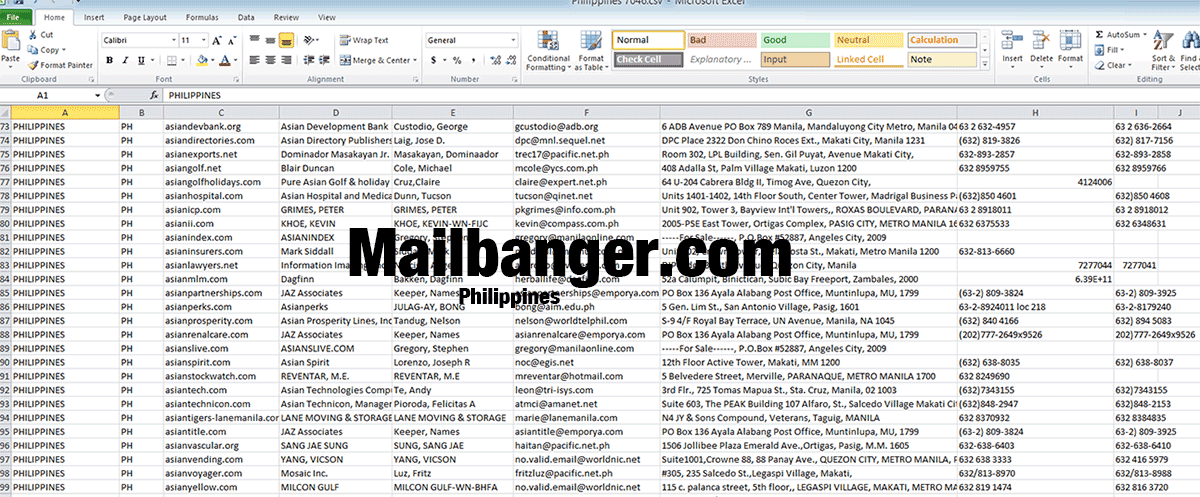Screen dimensions: 1200x497
Task: Apply the Calculation cell style
Action: coord(942,40)
